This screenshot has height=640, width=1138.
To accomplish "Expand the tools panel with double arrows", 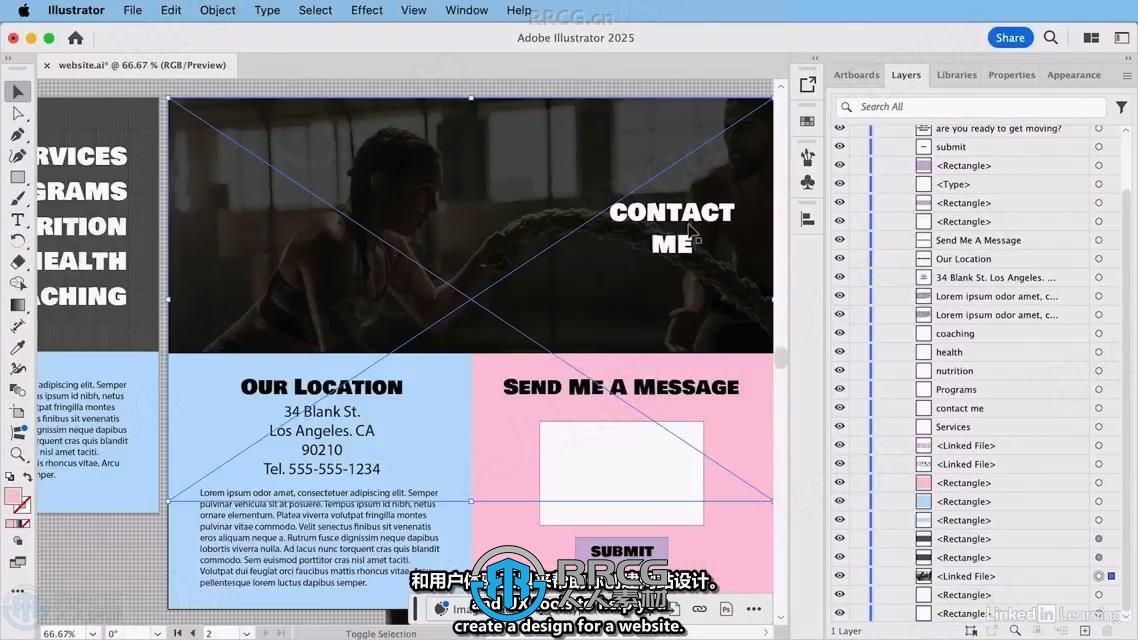I will tap(8, 58).
